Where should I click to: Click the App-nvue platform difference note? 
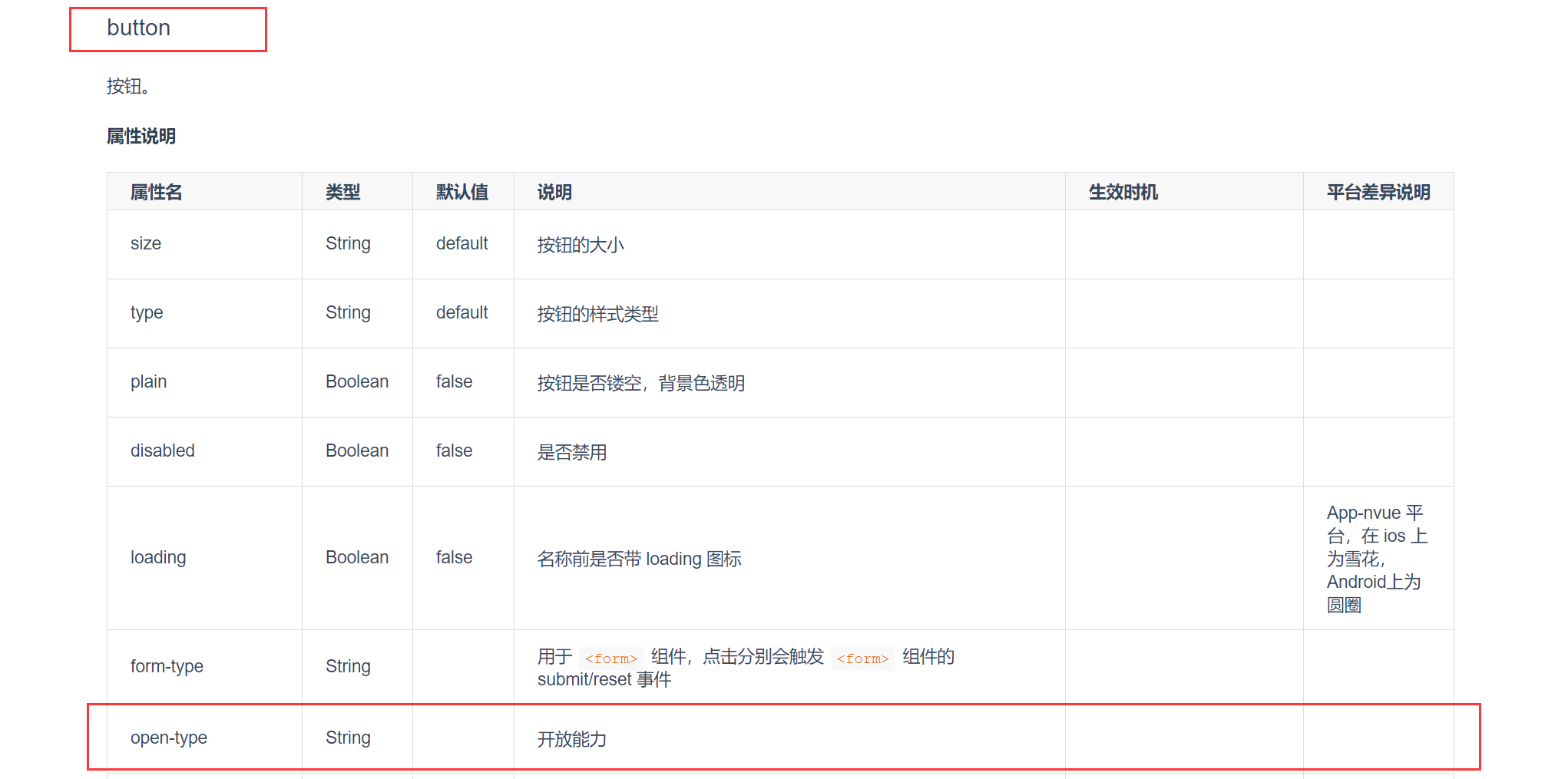click(1378, 559)
